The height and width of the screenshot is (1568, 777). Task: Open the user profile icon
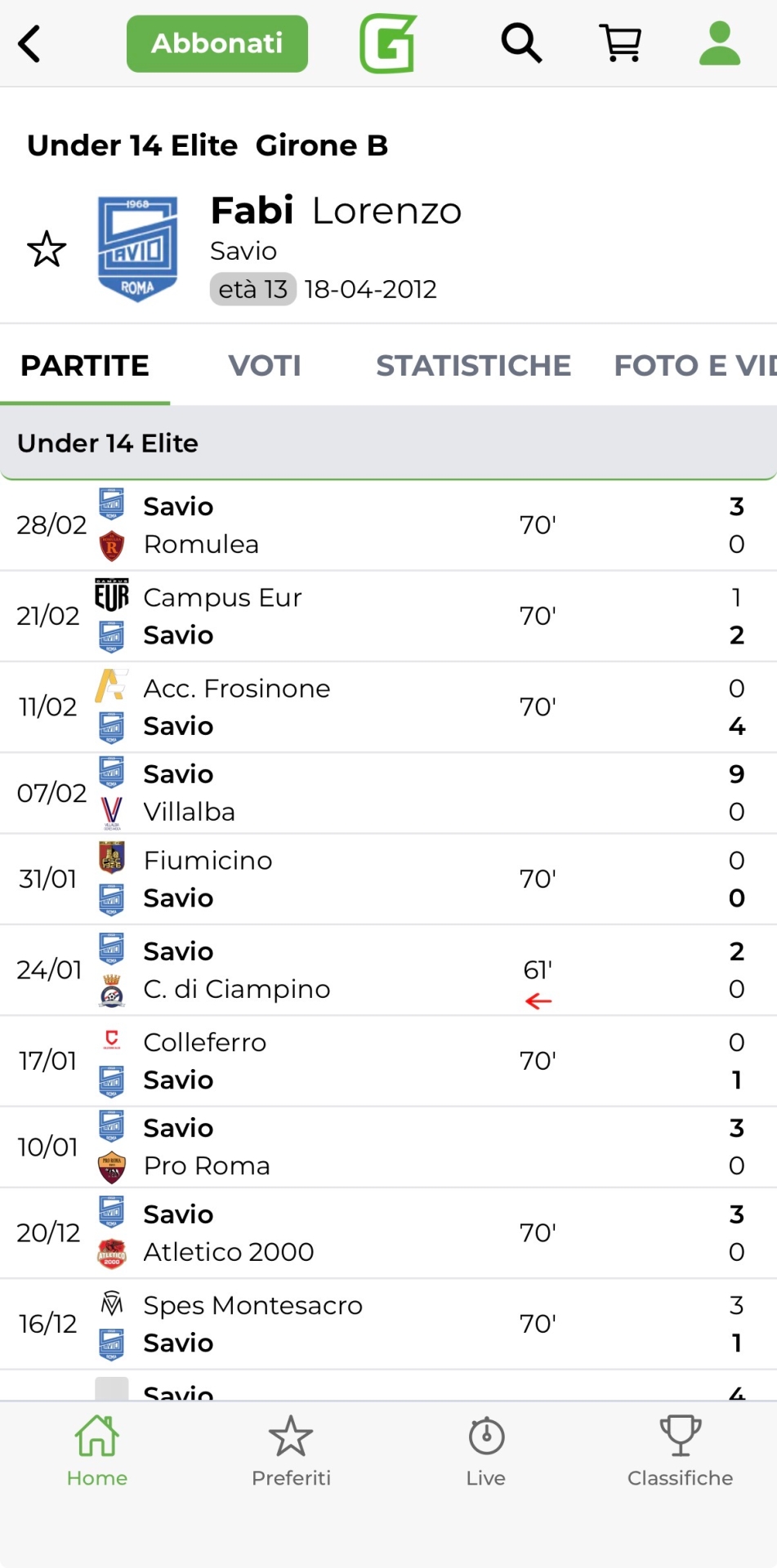pyautogui.click(x=720, y=43)
